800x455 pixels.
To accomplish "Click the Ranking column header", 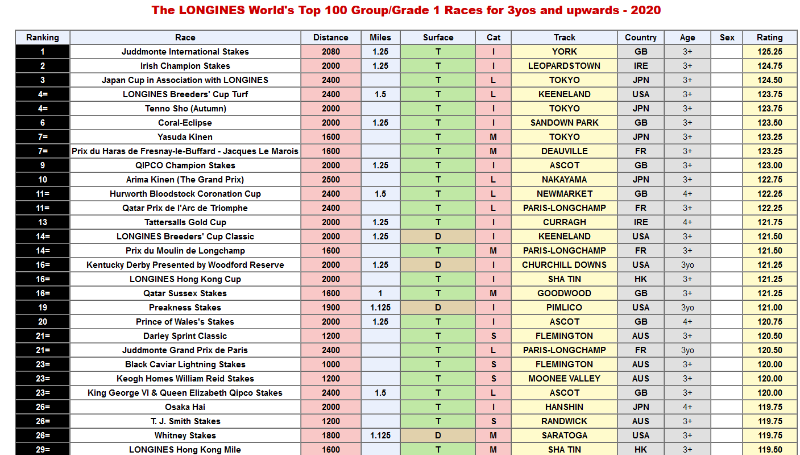I will (x=43, y=37).
